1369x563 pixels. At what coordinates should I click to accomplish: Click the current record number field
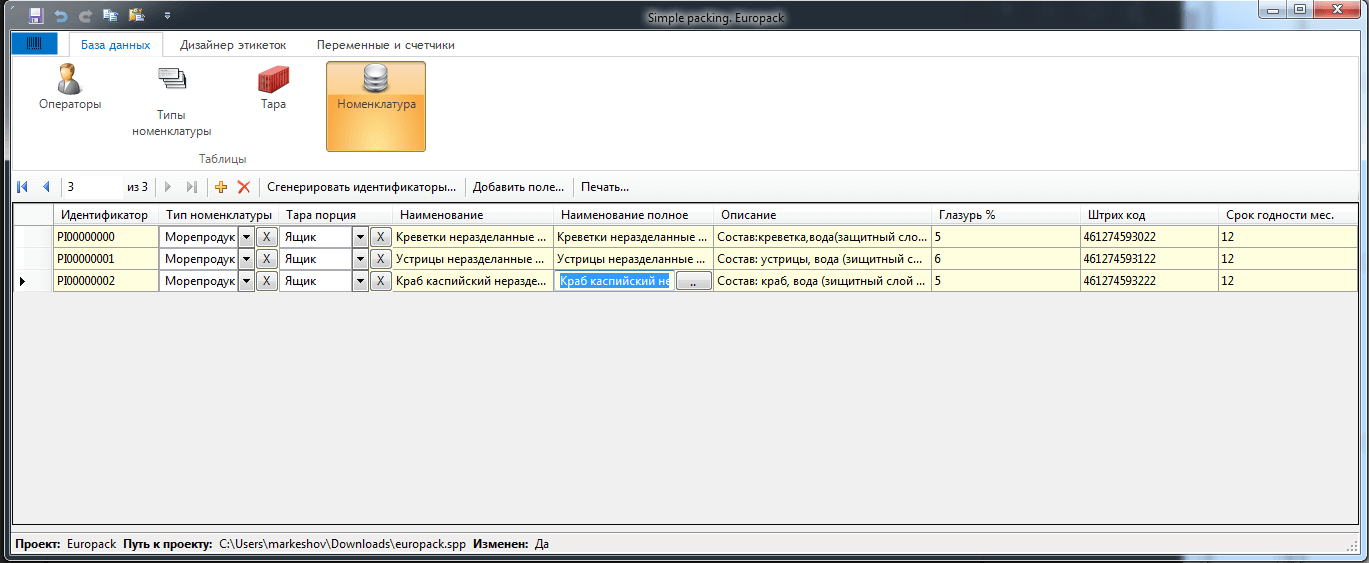(x=92, y=187)
